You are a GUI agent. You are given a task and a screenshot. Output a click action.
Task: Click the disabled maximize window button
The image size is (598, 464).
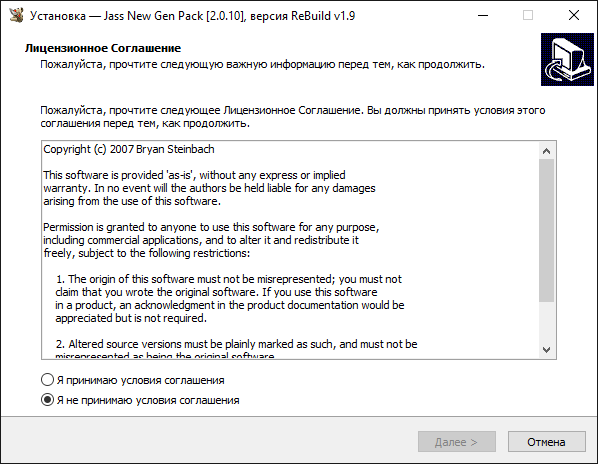pos(528,16)
